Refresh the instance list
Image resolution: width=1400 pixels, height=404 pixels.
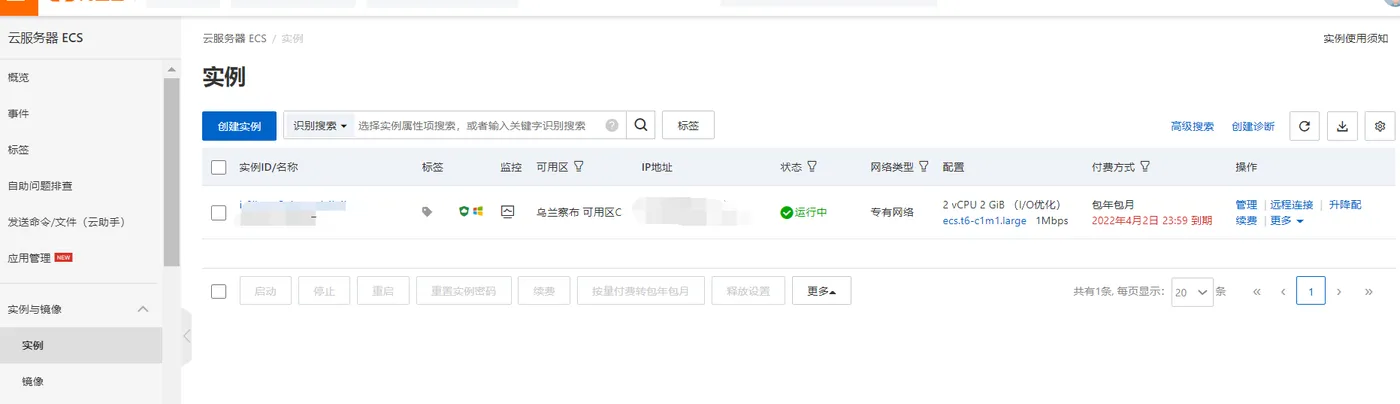[x=1303, y=126]
